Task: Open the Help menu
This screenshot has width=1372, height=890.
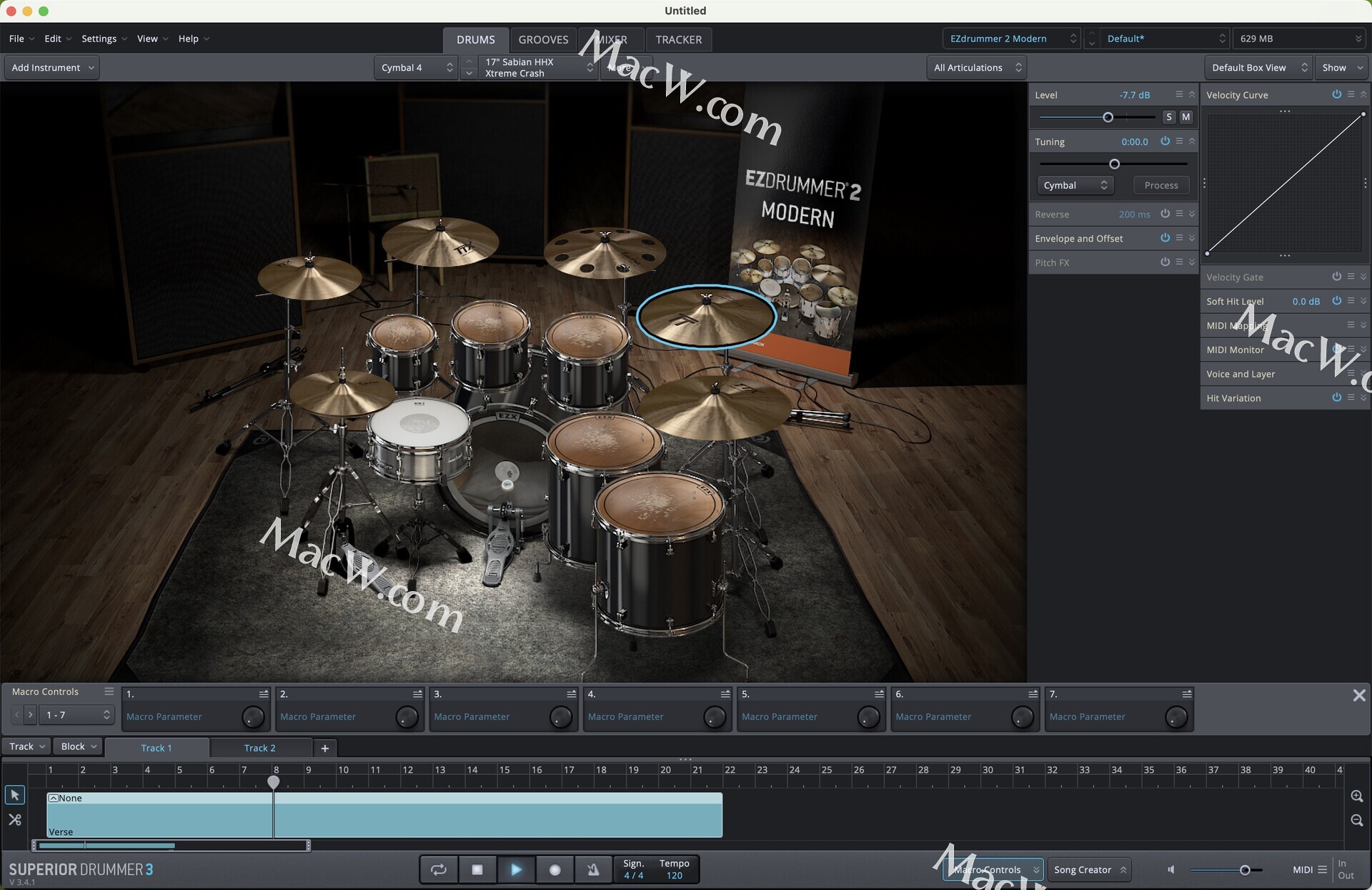Action: click(x=193, y=39)
